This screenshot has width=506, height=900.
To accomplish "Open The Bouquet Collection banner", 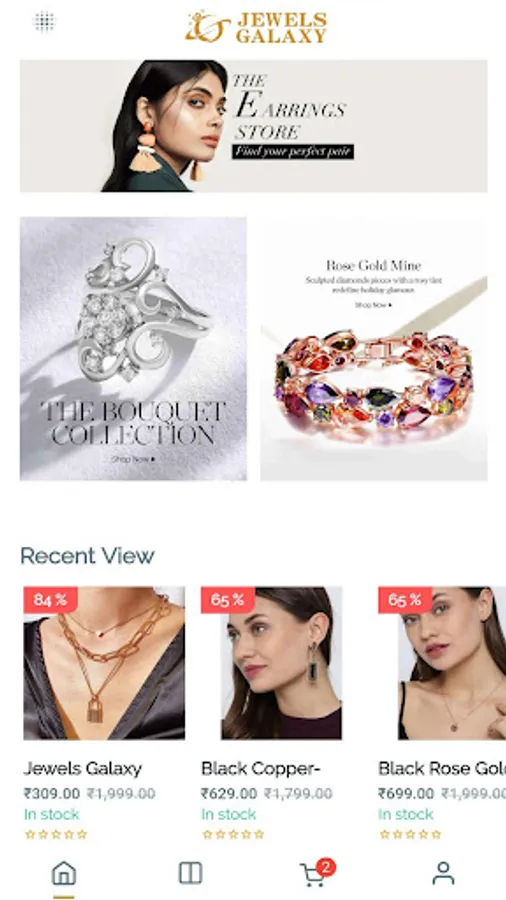I will point(133,348).
